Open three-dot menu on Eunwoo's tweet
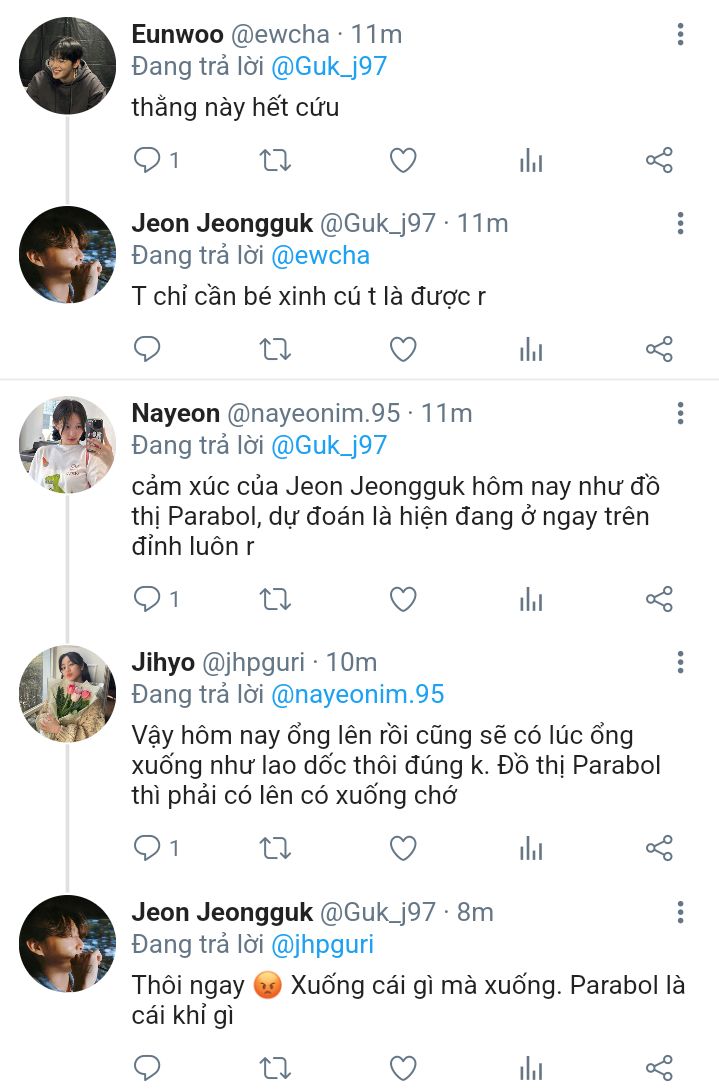The width and height of the screenshot is (719, 1091). point(680,34)
